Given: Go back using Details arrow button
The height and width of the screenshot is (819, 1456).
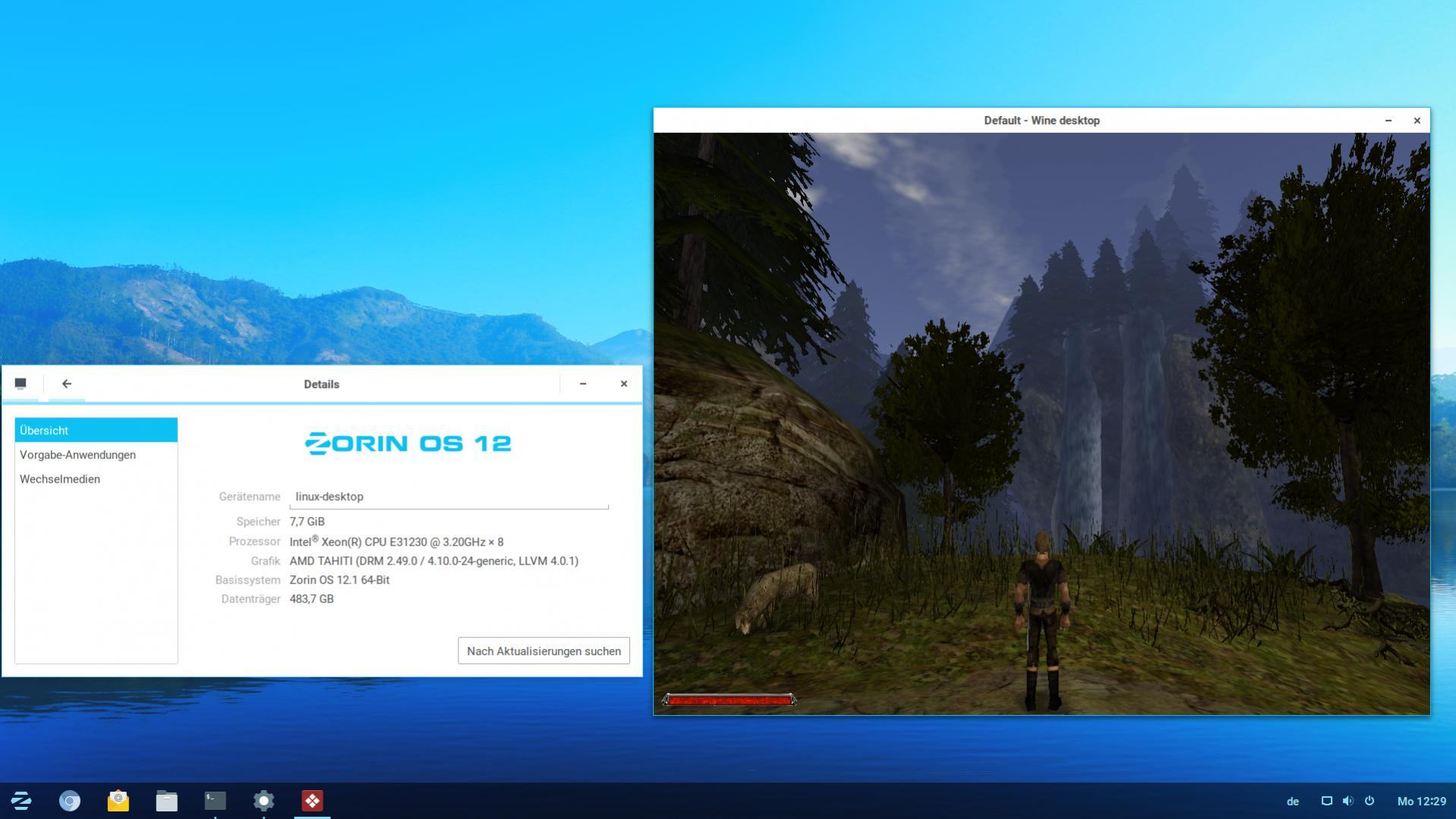Looking at the screenshot, I should tap(67, 384).
